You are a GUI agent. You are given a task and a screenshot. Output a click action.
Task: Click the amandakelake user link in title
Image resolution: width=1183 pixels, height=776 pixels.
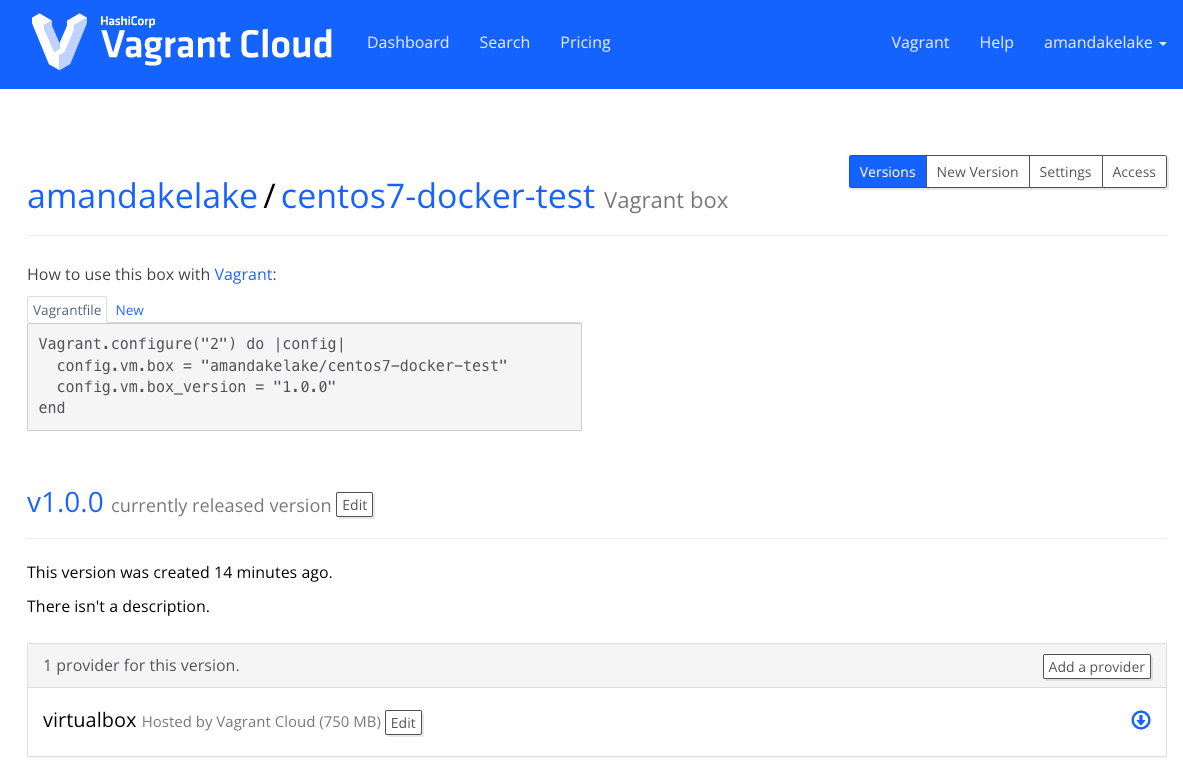point(142,197)
